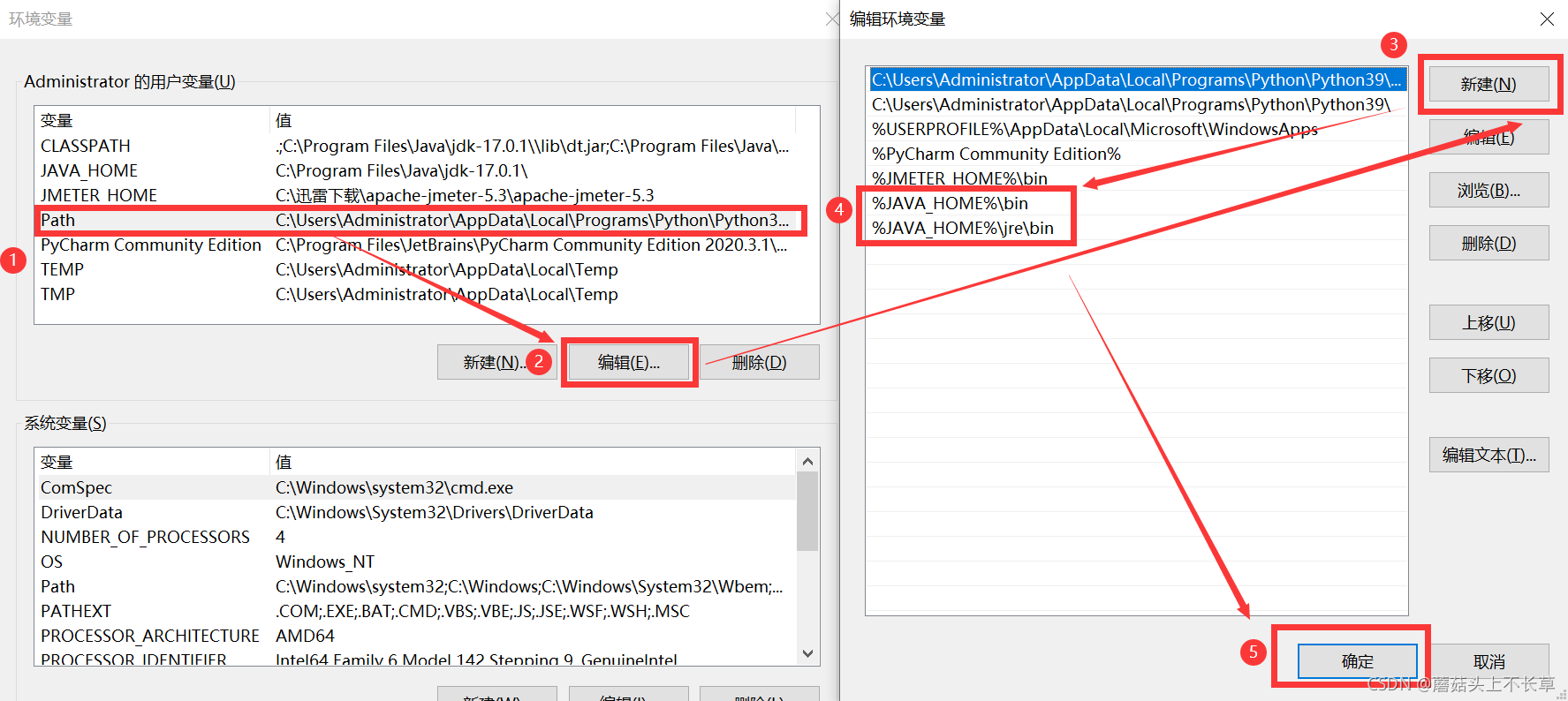This screenshot has width=1568, height=701.
Task: Click system variables 变量 column header
Action: click(x=152, y=462)
